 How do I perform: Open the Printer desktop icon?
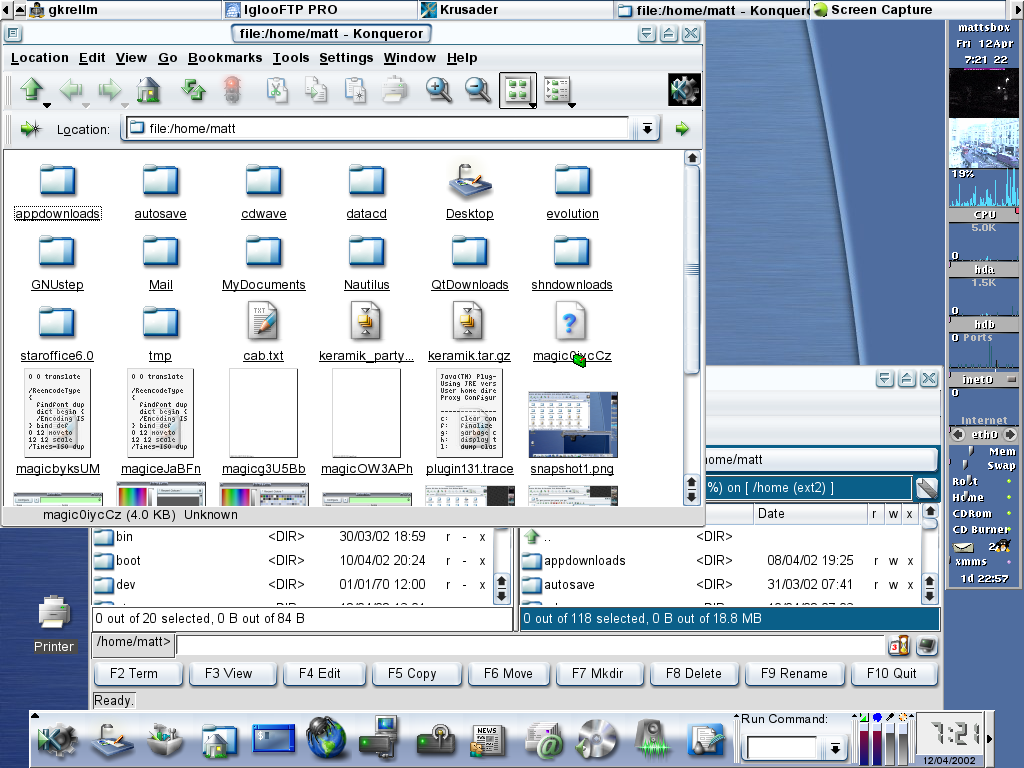click(x=54, y=625)
